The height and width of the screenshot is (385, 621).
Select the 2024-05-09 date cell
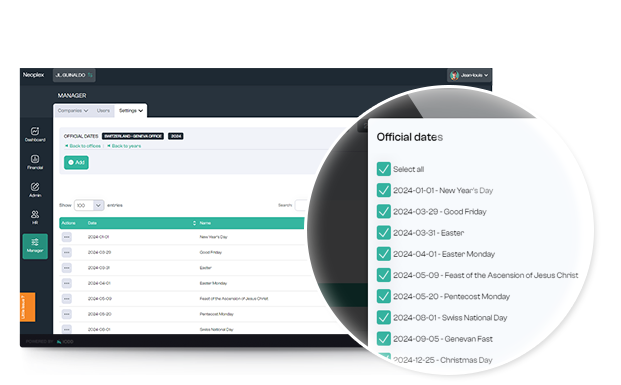click(100, 299)
